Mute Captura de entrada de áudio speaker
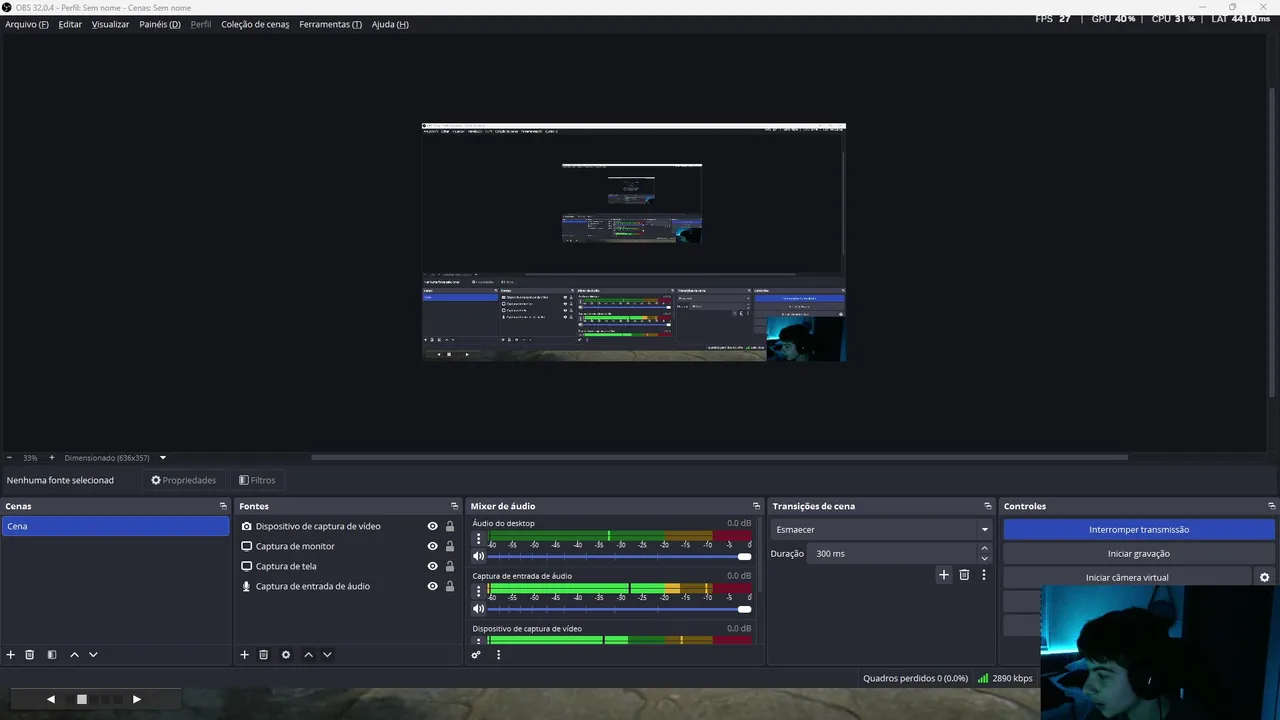1280x720 pixels. tap(478, 608)
